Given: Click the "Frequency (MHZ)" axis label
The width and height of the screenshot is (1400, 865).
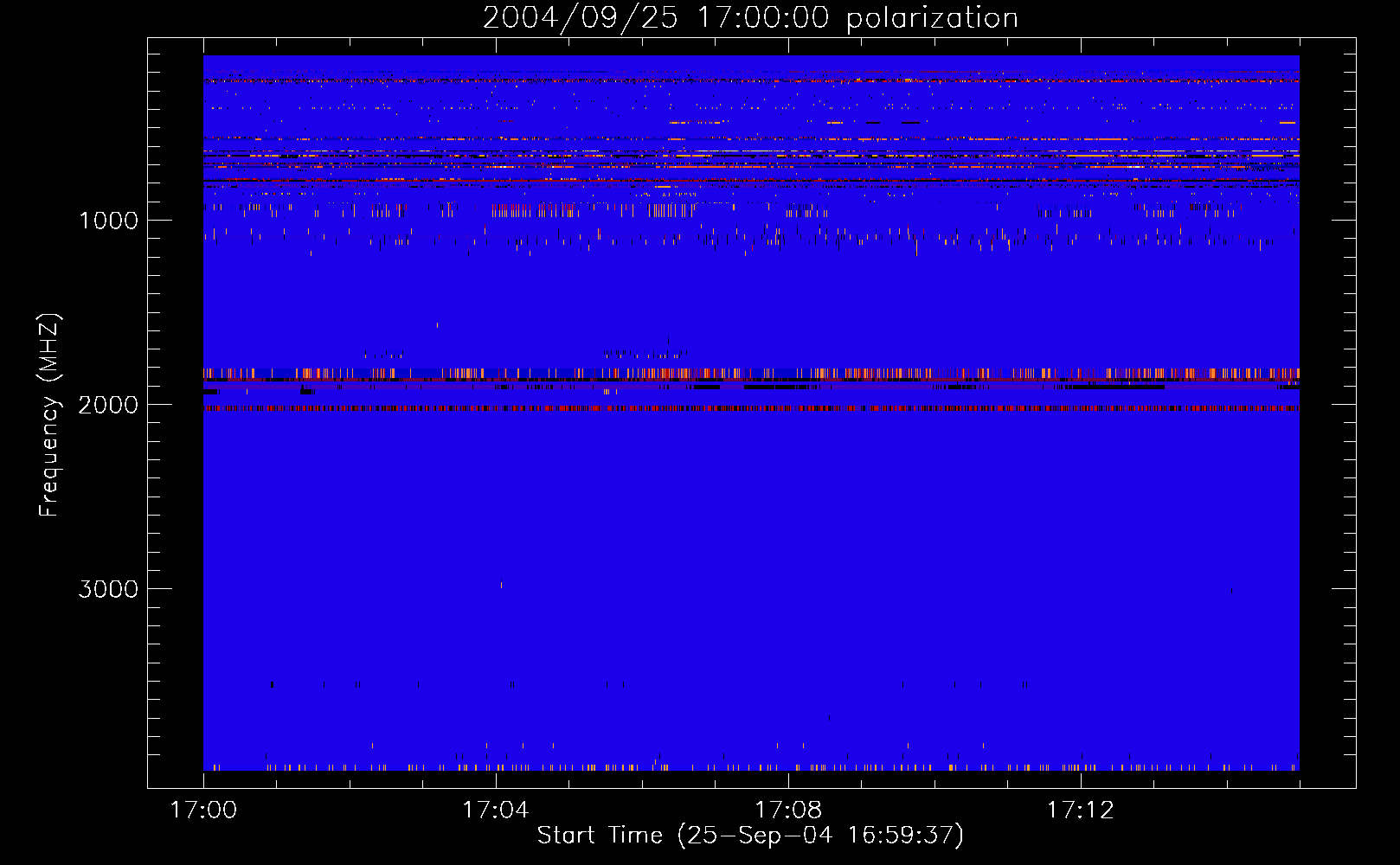Looking at the screenshot, I should coord(48,415).
